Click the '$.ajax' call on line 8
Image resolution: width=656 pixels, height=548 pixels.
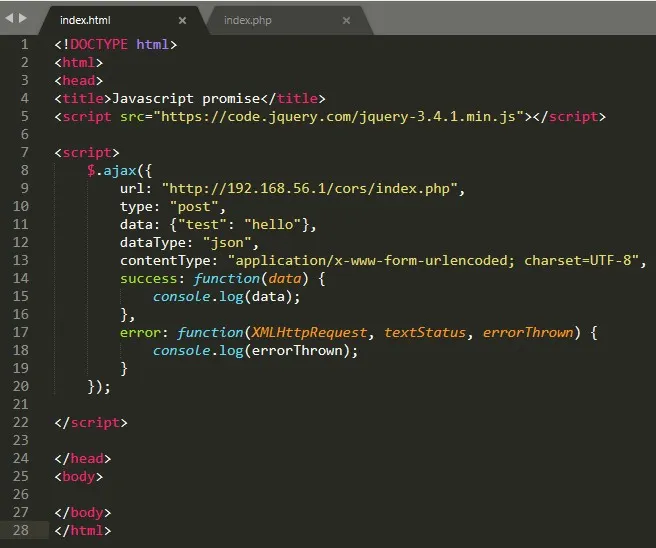pyautogui.click(x=112, y=171)
